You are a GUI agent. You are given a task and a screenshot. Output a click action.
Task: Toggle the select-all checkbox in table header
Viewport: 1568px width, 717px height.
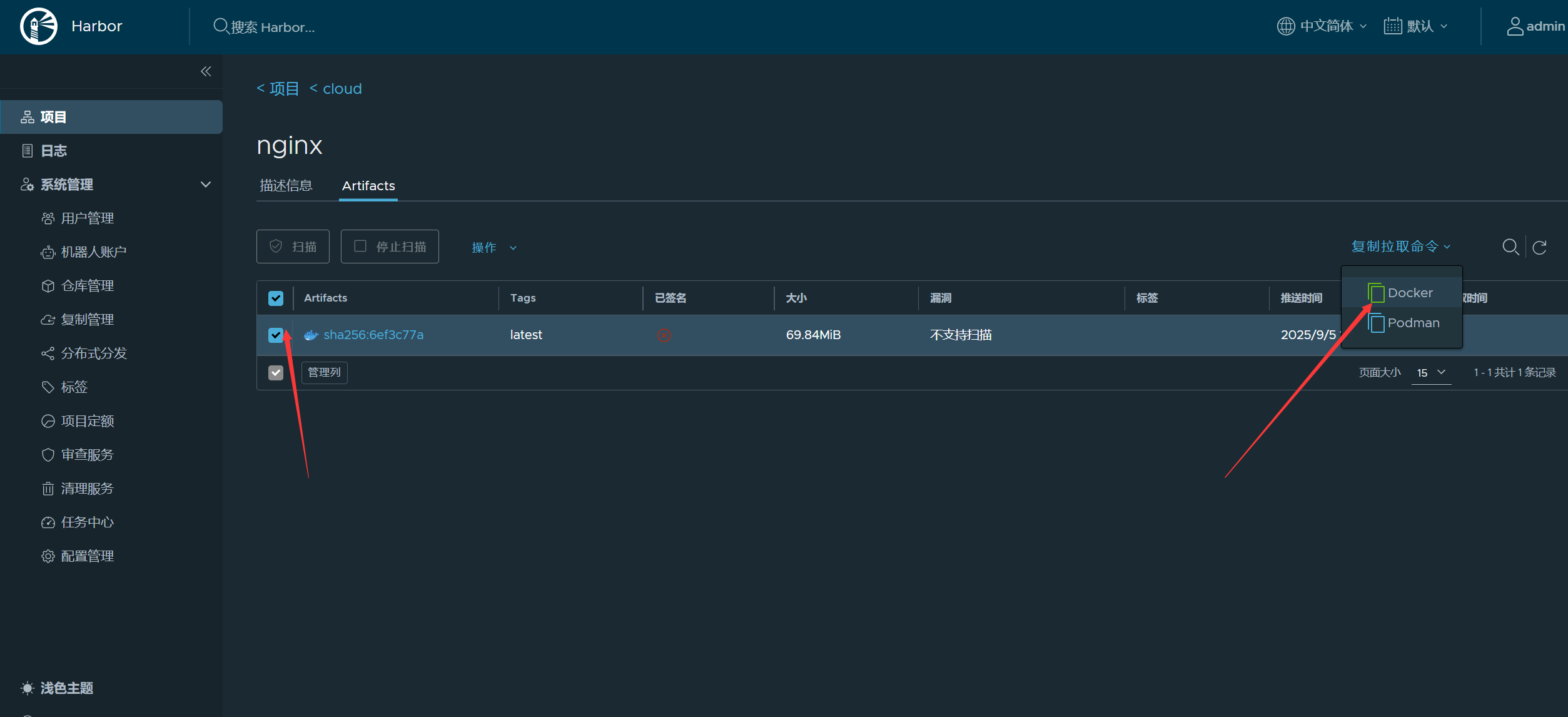(x=276, y=298)
